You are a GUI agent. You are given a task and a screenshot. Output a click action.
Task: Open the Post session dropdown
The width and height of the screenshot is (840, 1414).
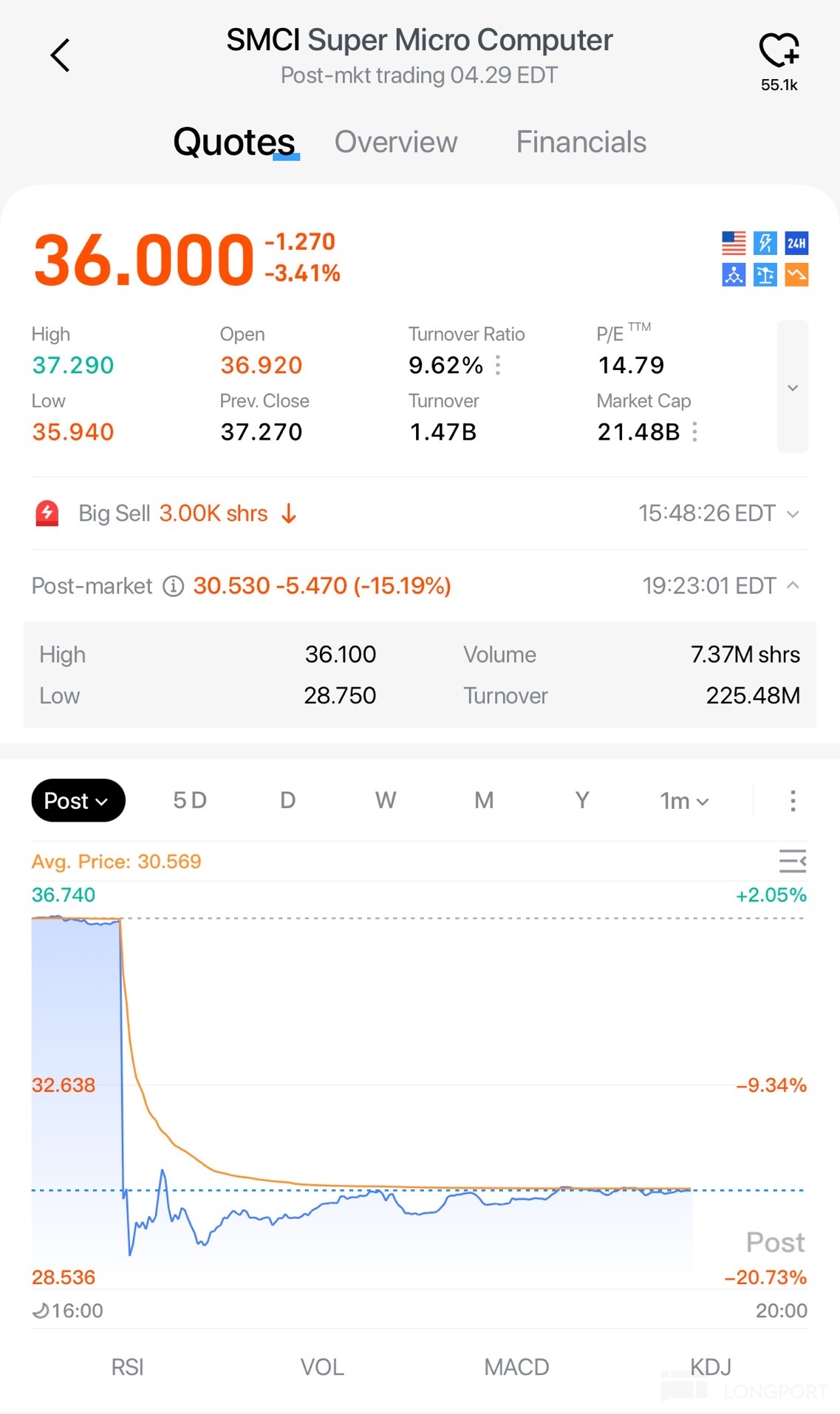point(78,801)
